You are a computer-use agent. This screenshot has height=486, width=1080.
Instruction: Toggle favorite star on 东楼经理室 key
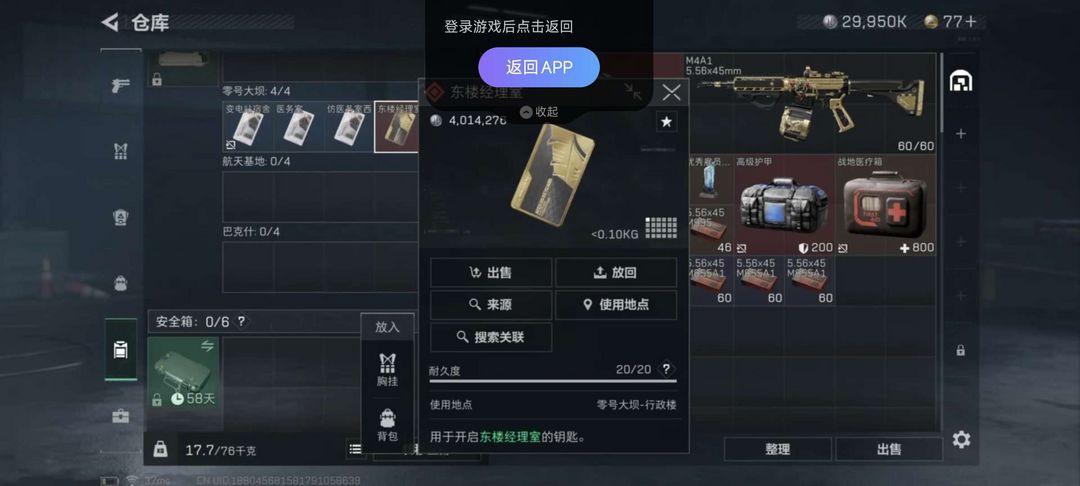coord(666,122)
